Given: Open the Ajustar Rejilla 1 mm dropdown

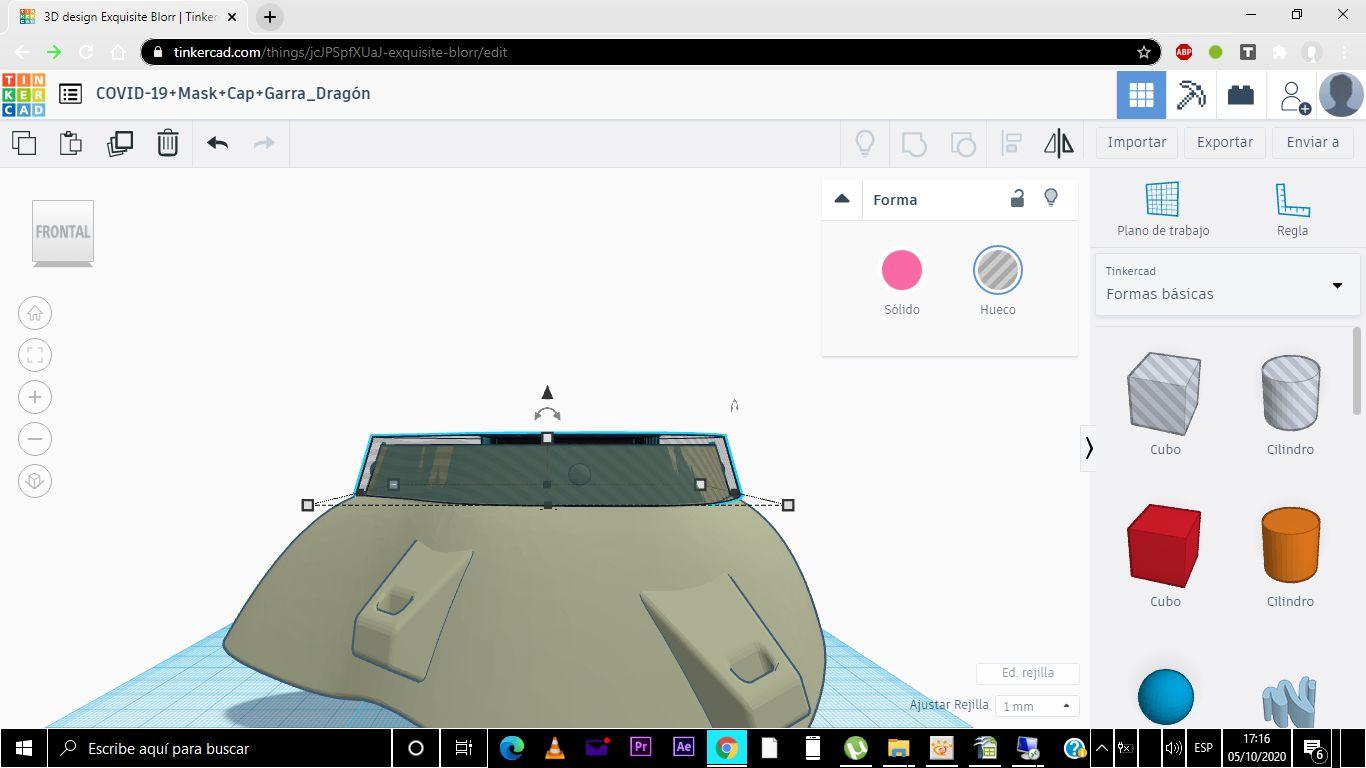Looking at the screenshot, I should [1037, 706].
